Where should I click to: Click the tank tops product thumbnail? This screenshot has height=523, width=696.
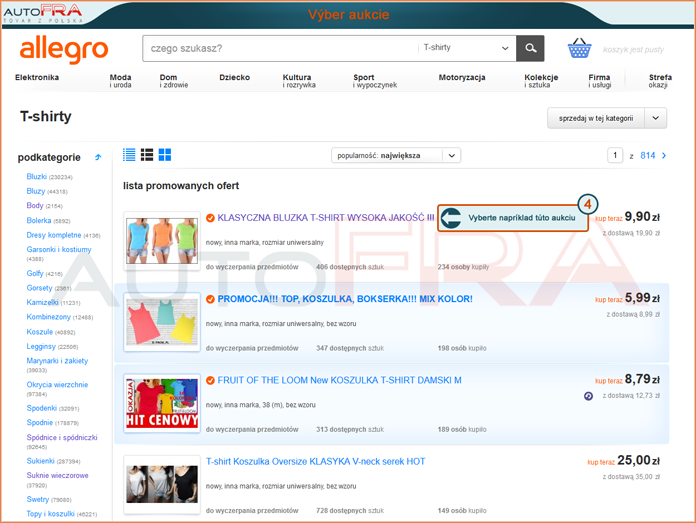click(162, 322)
